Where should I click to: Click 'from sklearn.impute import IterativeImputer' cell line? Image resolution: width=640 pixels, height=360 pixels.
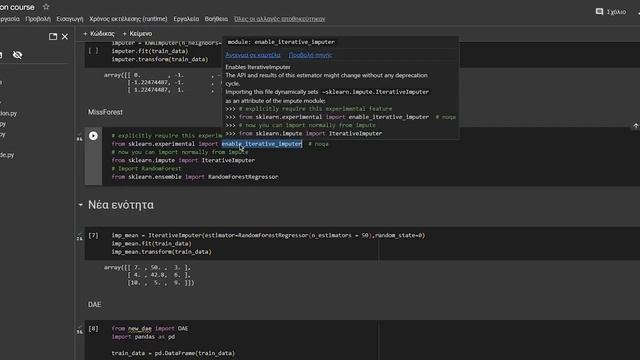click(183, 160)
